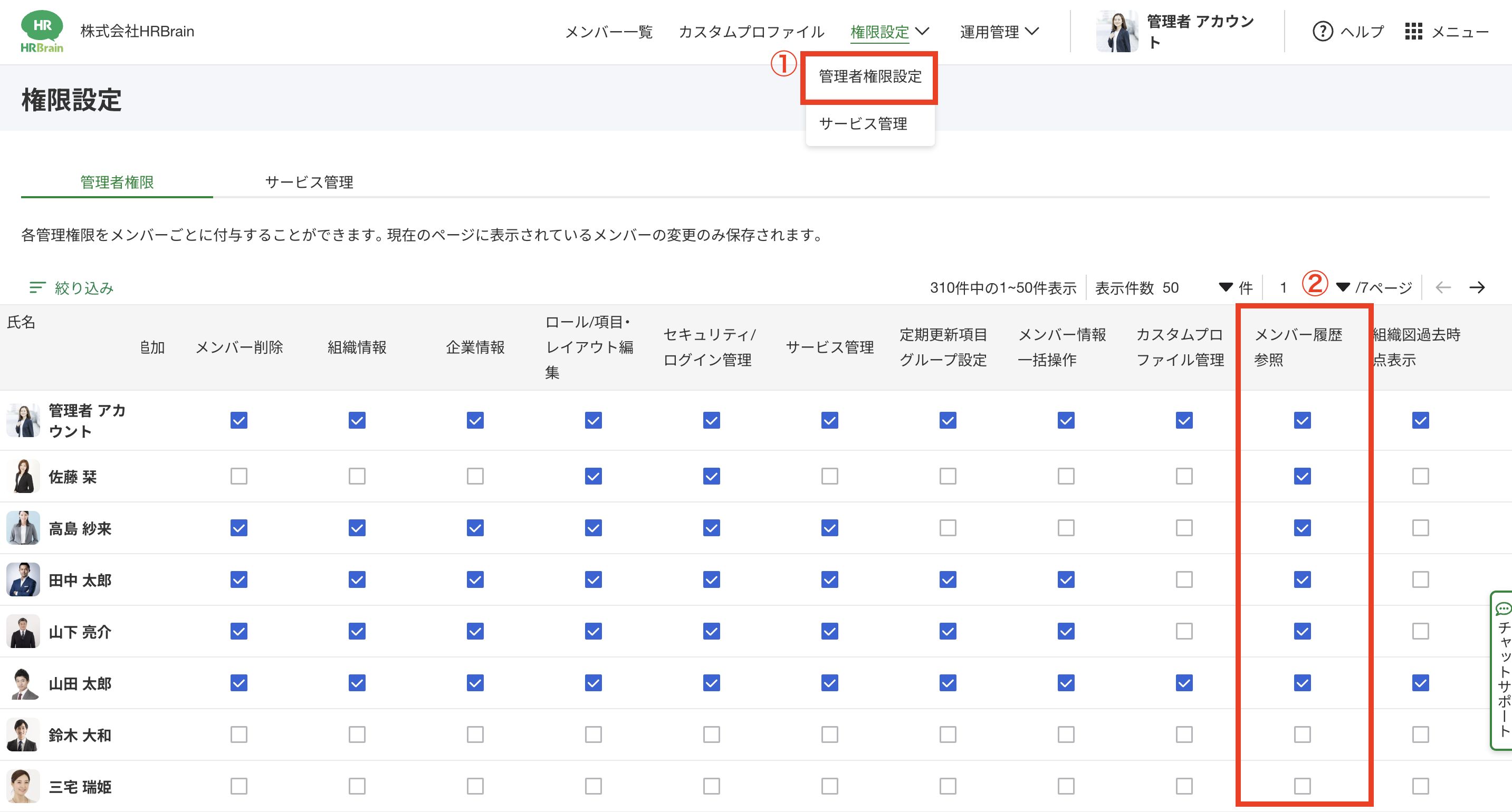The width and height of the screenshot is (1512, 812).
Task: Check メンバー履歴参照 for 鈴木 大和
Action: point(1302,734)
